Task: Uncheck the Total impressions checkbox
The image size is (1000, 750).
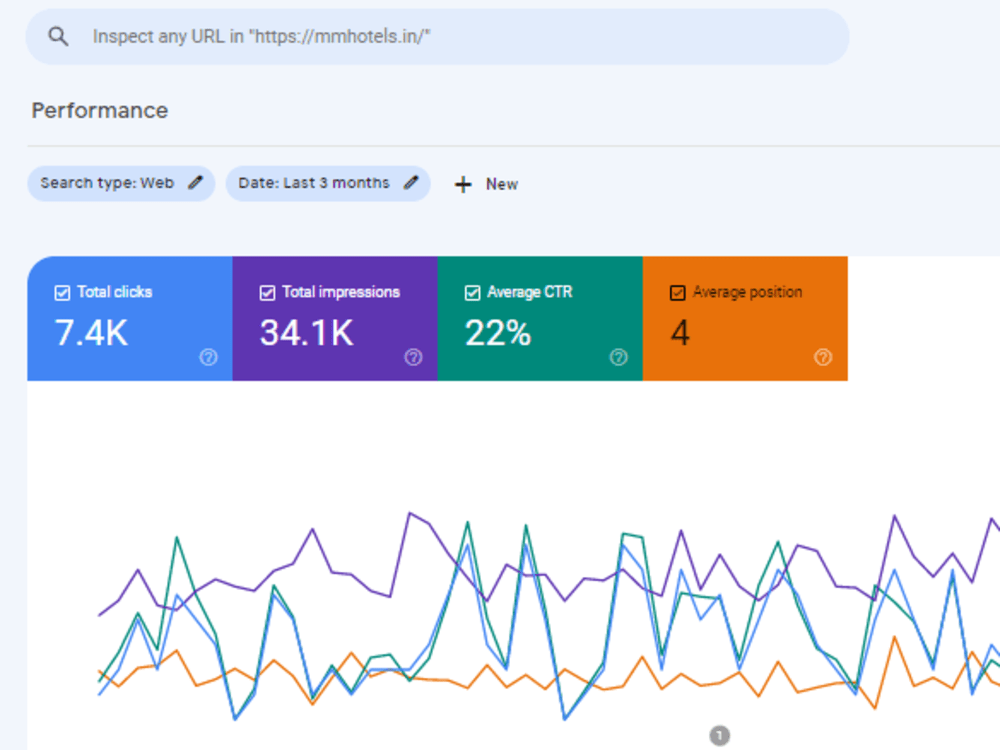Action: click(x=267, y=293)
